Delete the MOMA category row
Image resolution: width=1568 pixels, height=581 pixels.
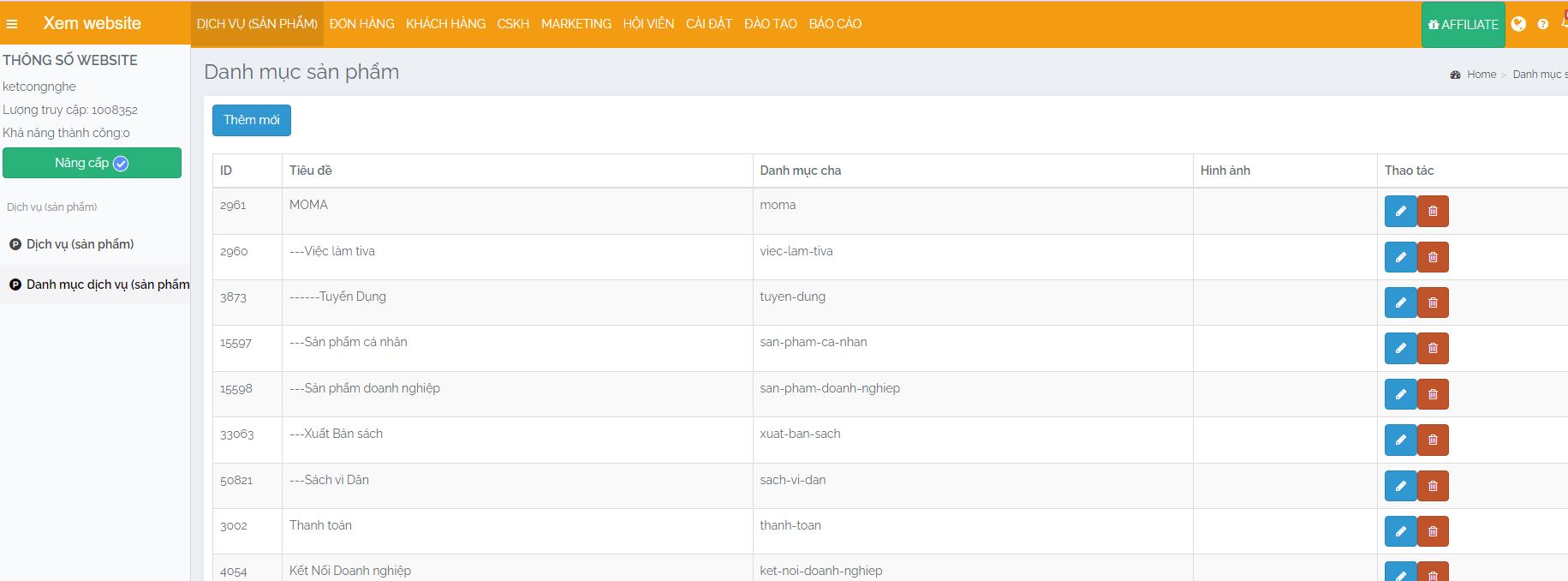coord(1433,211)
